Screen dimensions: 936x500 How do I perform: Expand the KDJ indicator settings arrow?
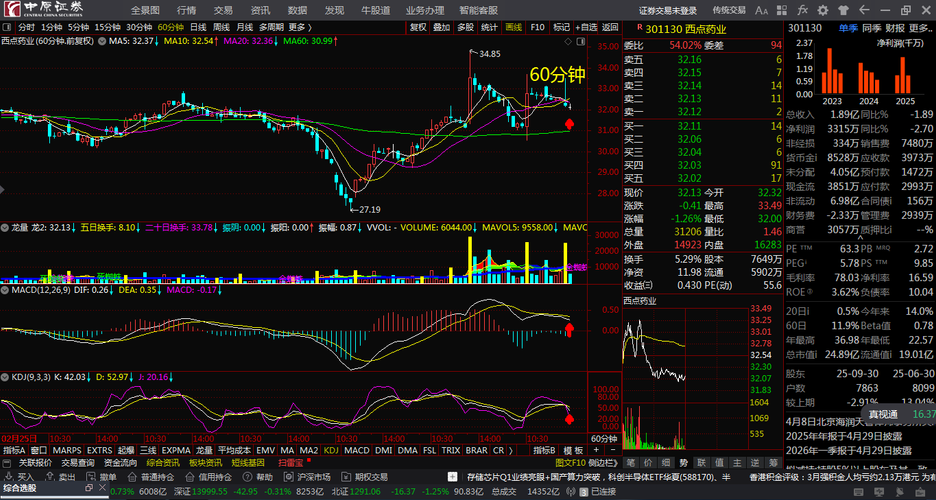[5, 377]
